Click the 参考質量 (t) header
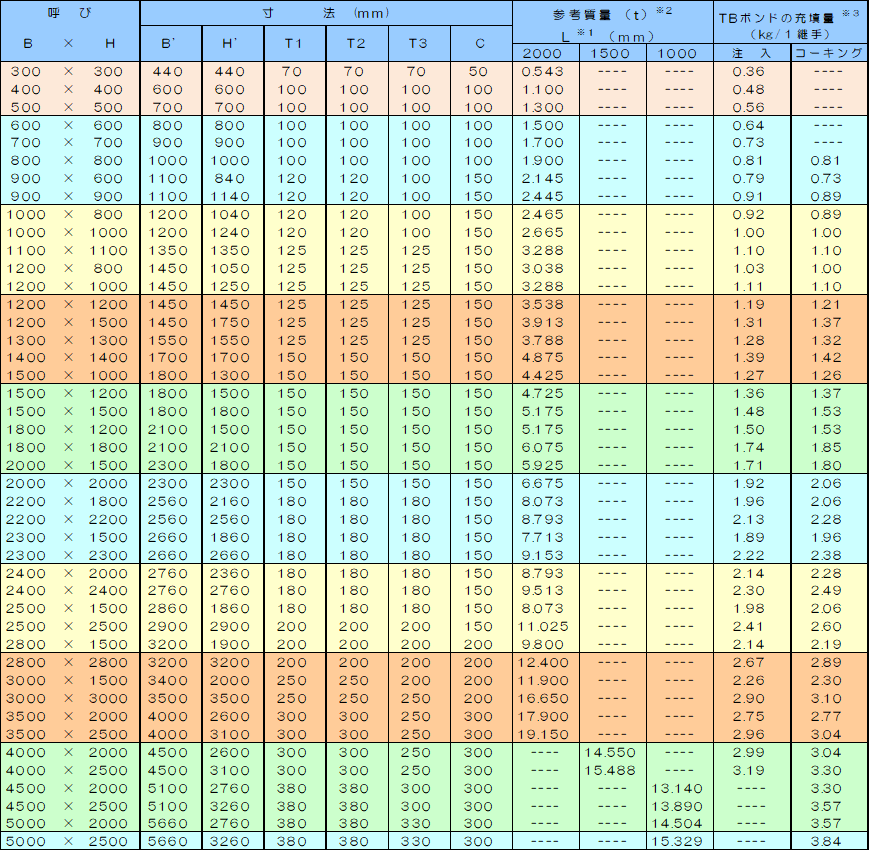The image size is (869, 850). 611,14
